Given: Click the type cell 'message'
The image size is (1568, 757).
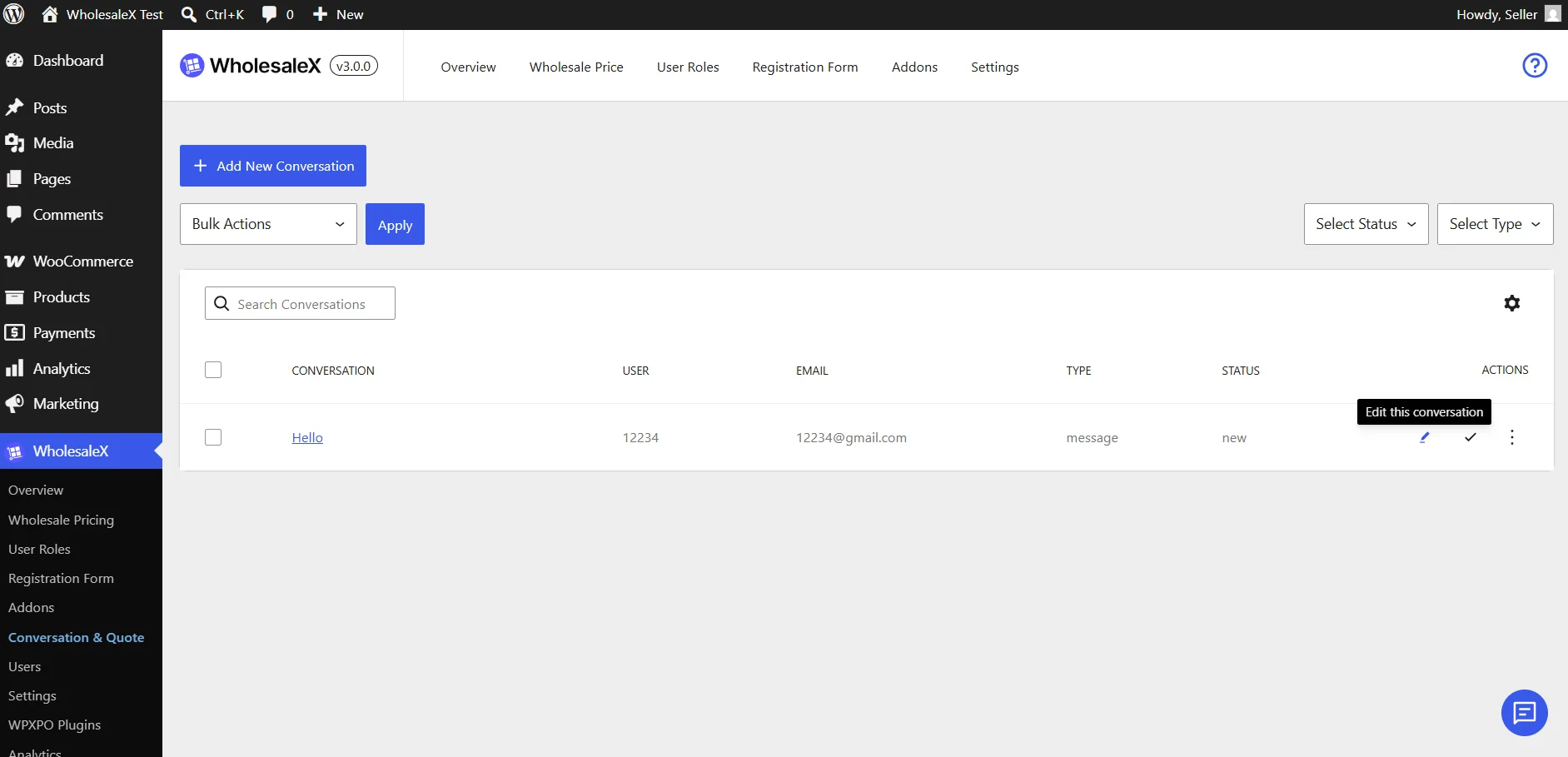Looking at the screenshot, I should pos(1092,438).
